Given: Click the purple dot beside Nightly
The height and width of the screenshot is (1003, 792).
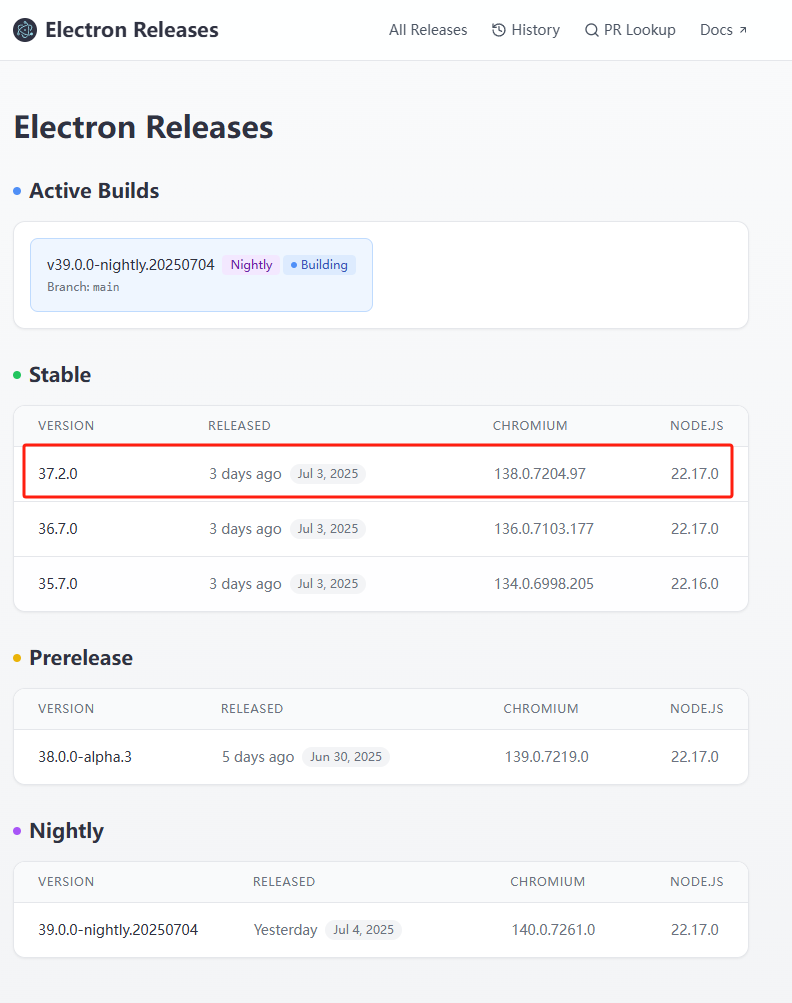Looking at the screenshot, I should click(x=16, y=831).
